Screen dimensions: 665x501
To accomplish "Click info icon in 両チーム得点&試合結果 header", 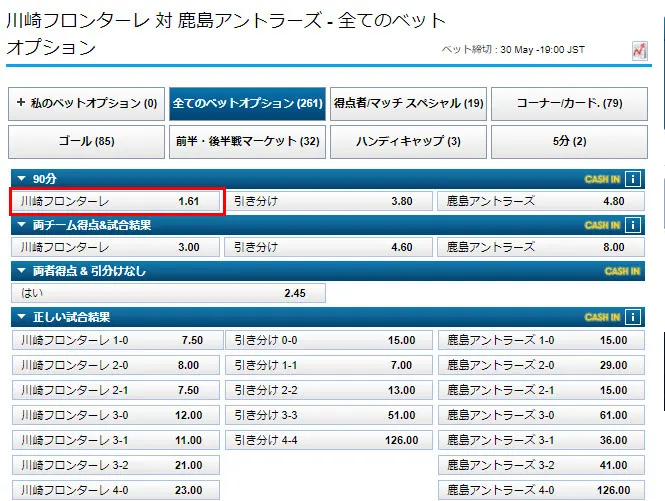I will coord(632,225).
